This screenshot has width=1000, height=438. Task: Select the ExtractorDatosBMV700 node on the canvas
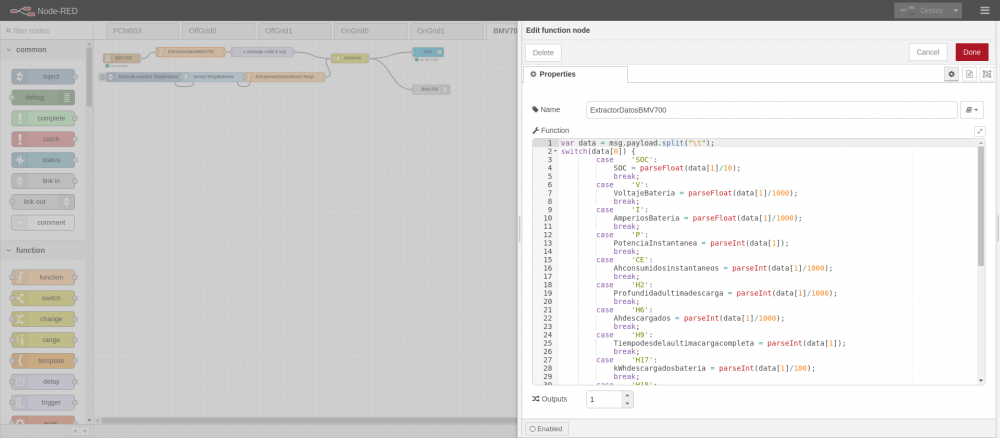click(191, 52)
